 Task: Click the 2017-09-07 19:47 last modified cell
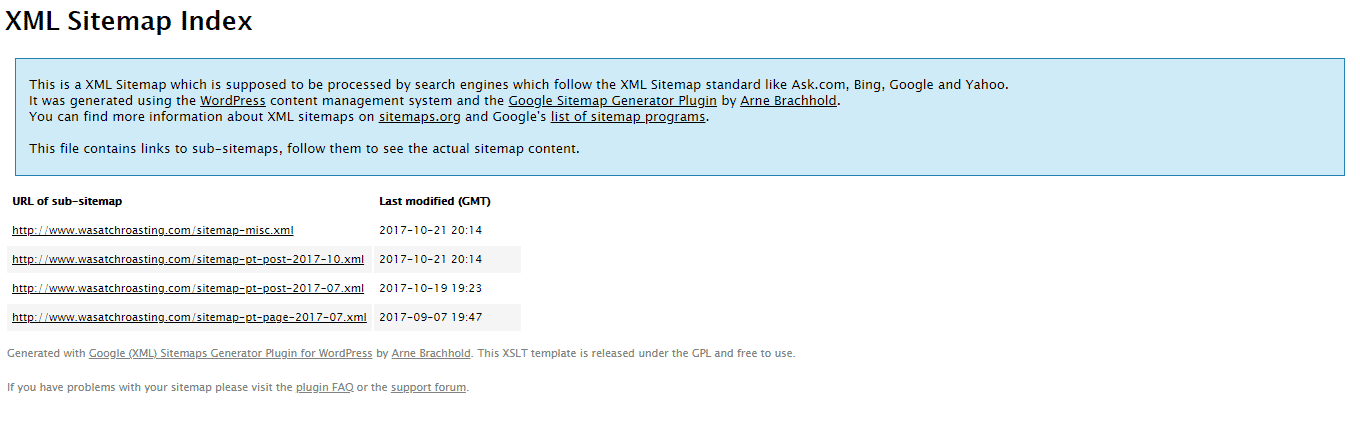pyautogui.click(x=430, y=317)
